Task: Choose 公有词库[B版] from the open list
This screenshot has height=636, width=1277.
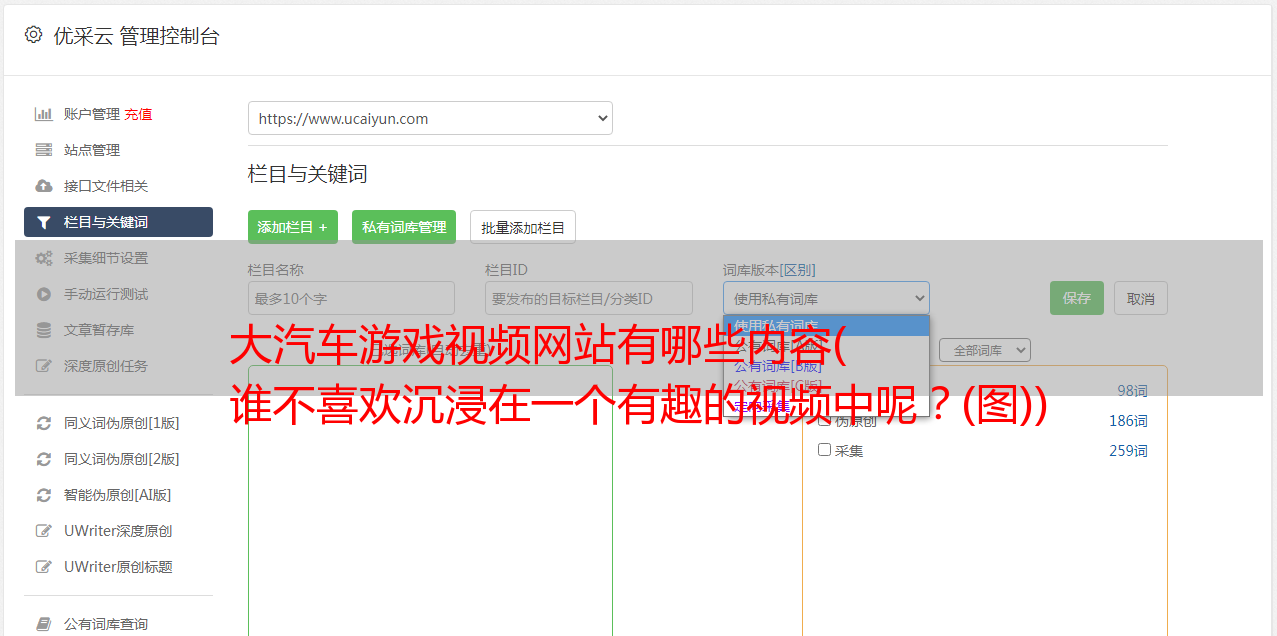Action: pyautogui.click(x=826, y=366)
